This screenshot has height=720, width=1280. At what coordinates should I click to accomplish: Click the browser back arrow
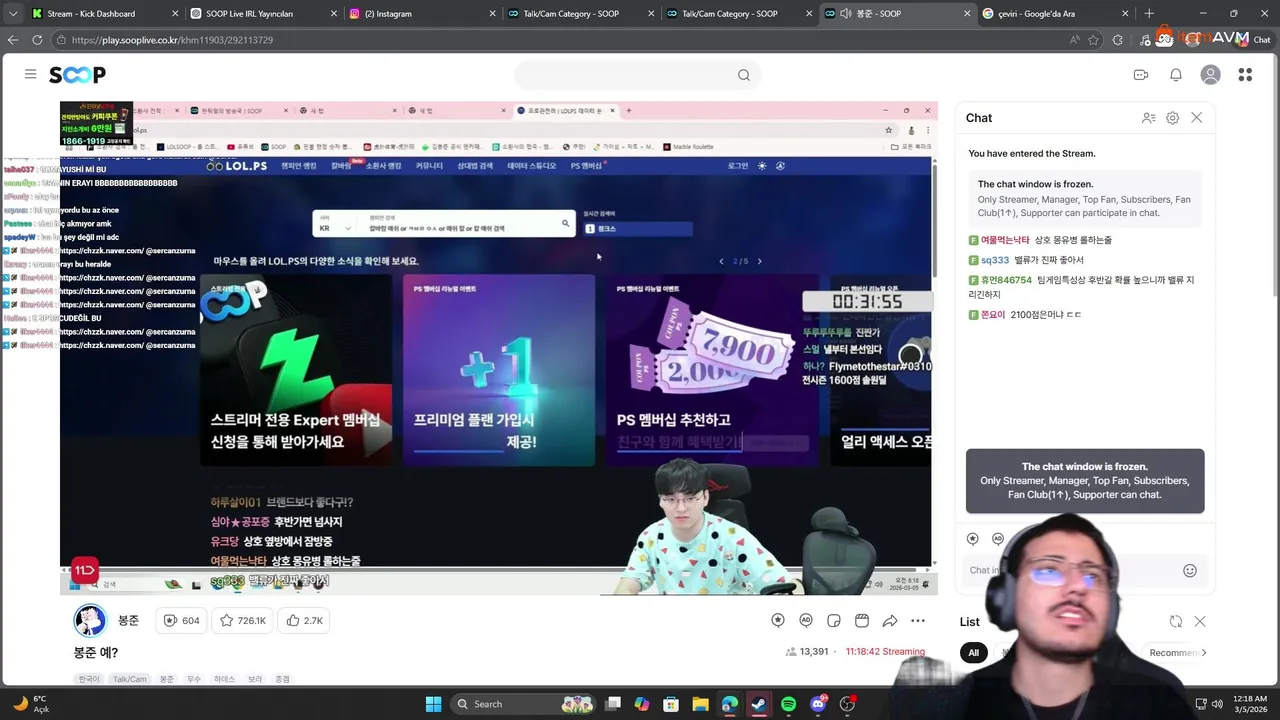pyautogui.click(x=13, y=40)
